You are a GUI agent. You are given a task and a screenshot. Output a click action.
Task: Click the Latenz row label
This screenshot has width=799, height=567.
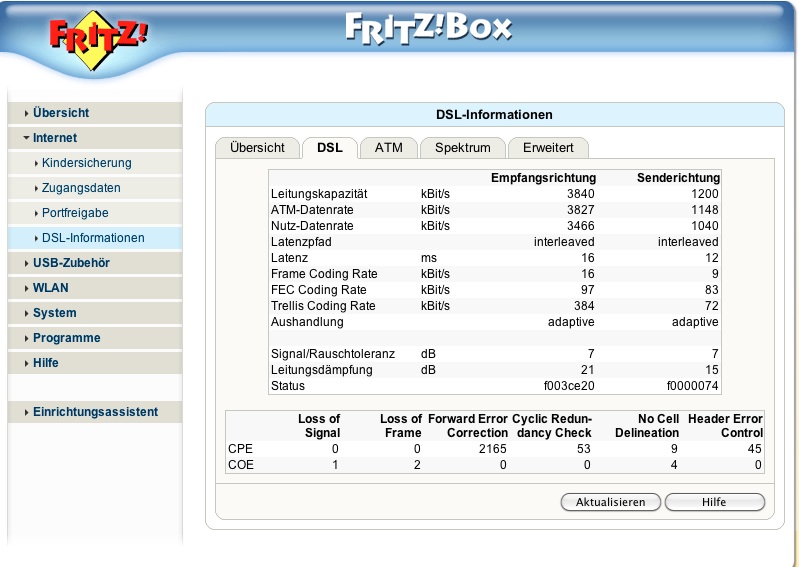coord(289,258)
